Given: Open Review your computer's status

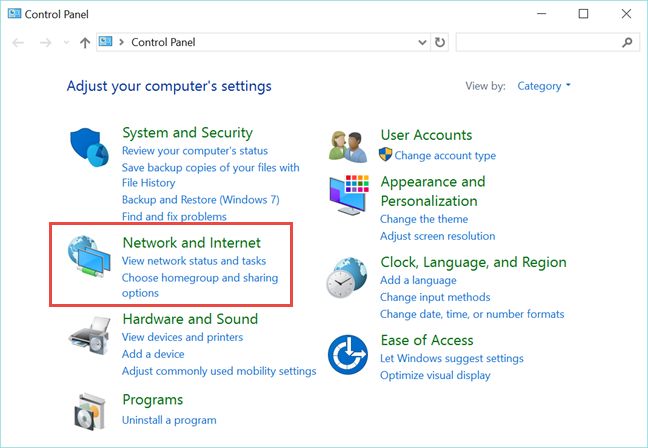Looking at the screenshot, I should coord(195,151).
